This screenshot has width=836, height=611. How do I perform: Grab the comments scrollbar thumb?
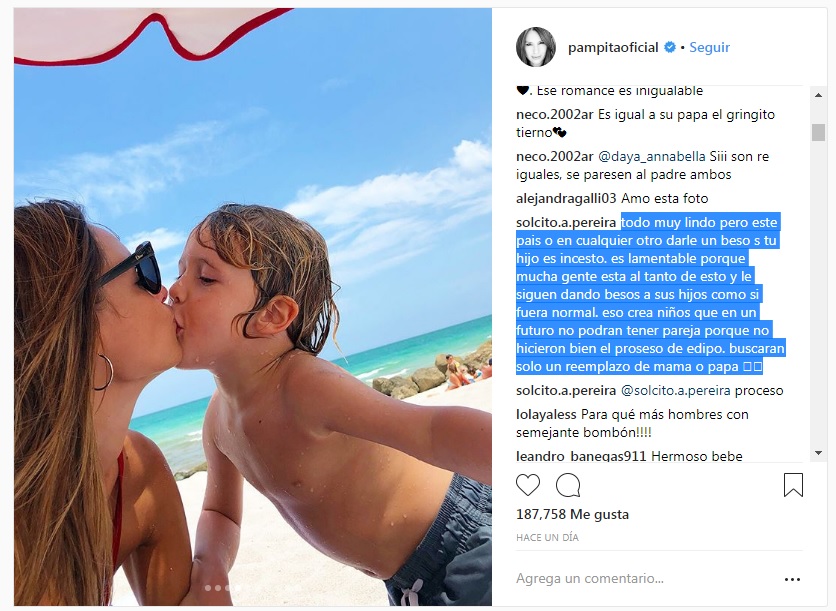(x=818, y=132)
